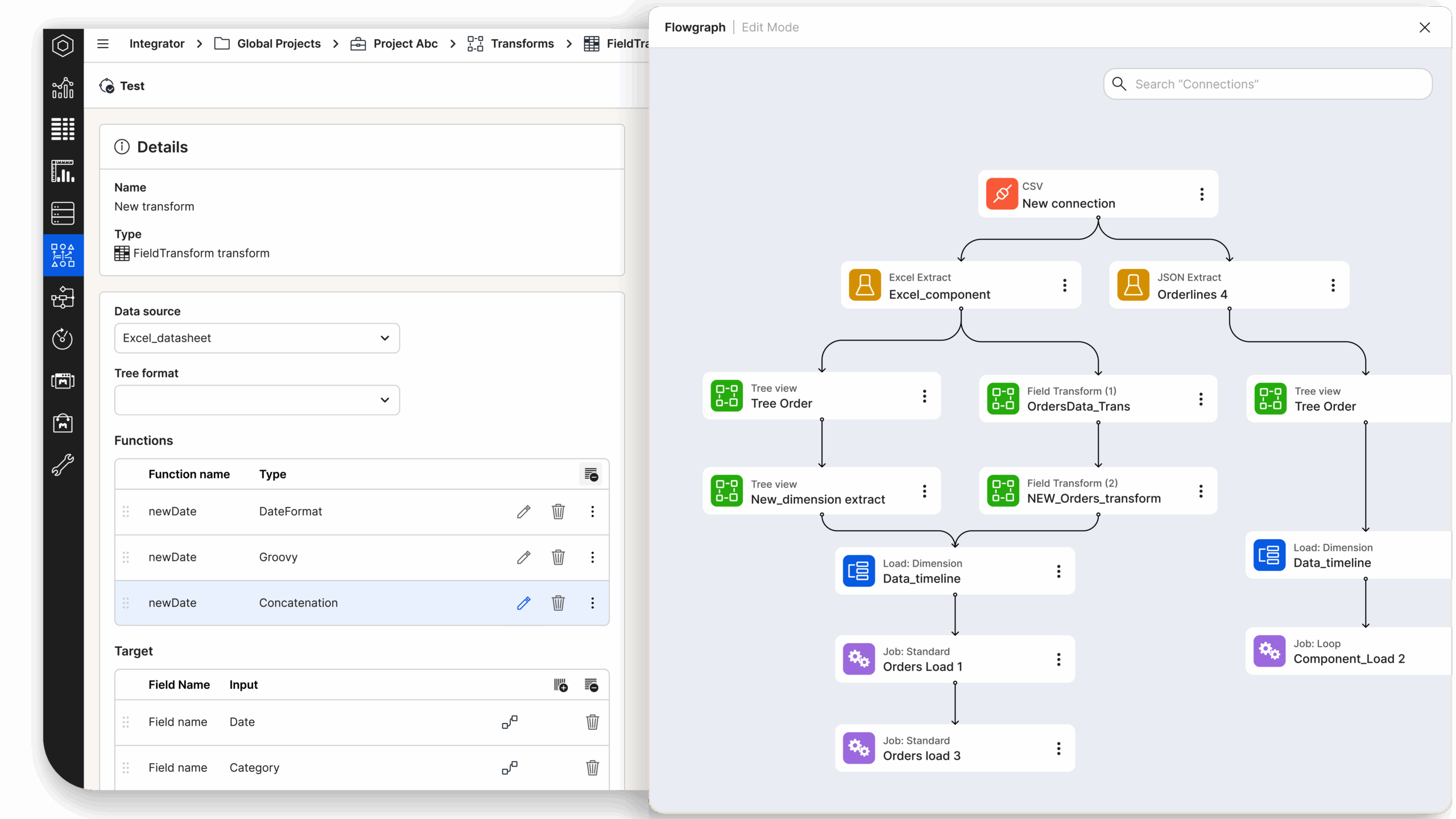Open the settings wrench icon in the sidebar

[63, 465]
